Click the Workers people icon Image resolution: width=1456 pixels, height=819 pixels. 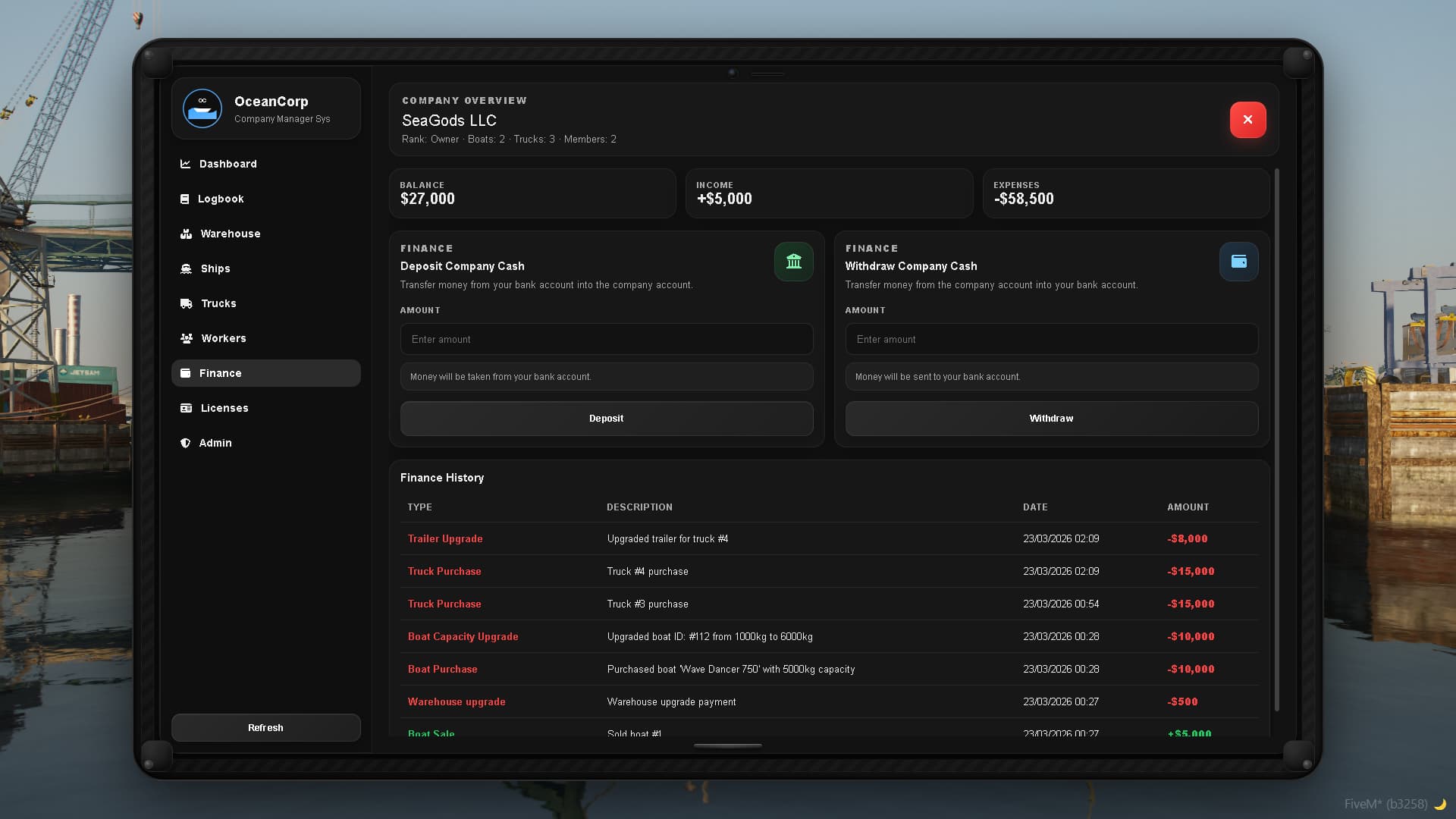(x=186, y=338)
